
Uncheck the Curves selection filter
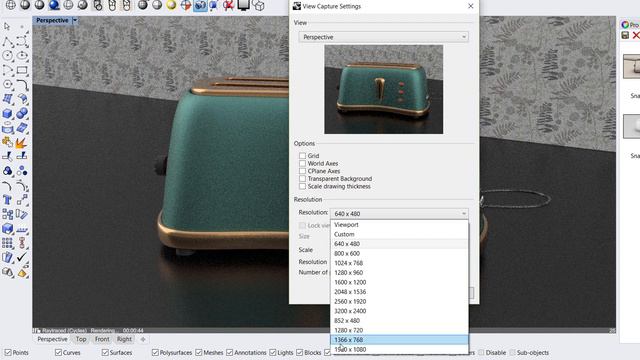tap(58, 352)
